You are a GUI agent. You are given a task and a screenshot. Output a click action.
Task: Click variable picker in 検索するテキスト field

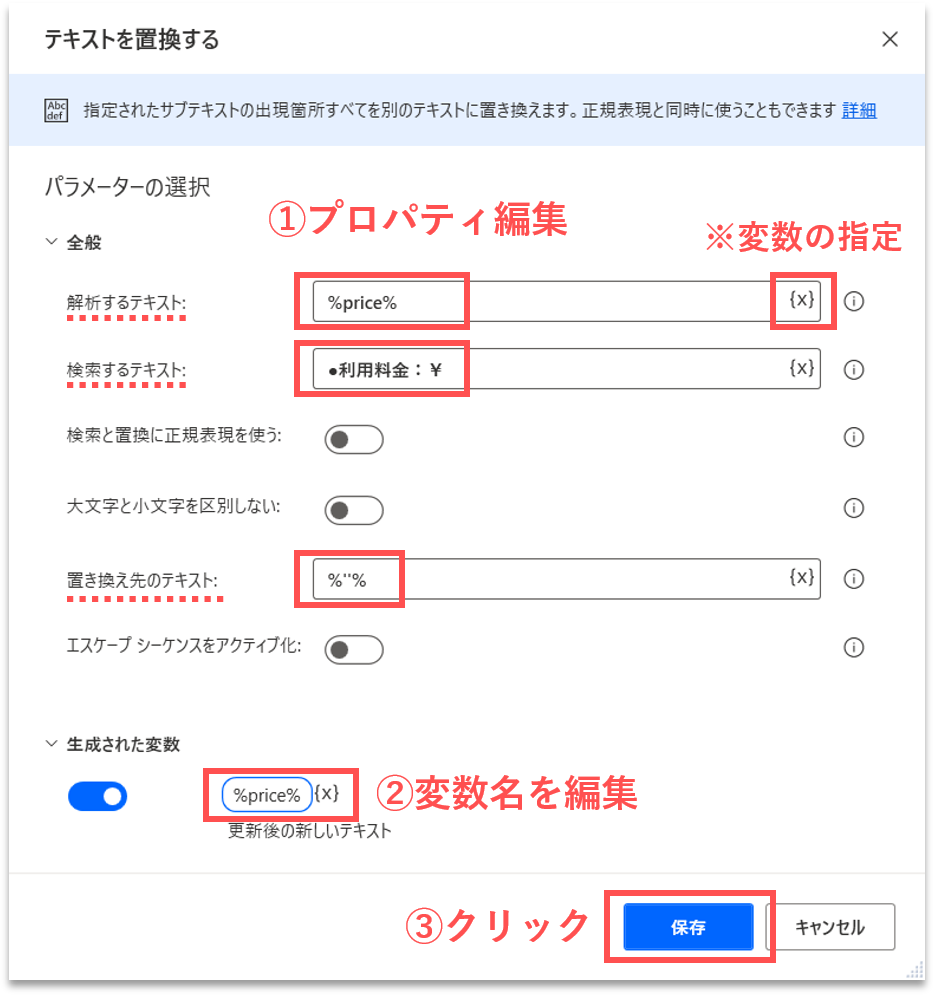(x=801, y=368)
